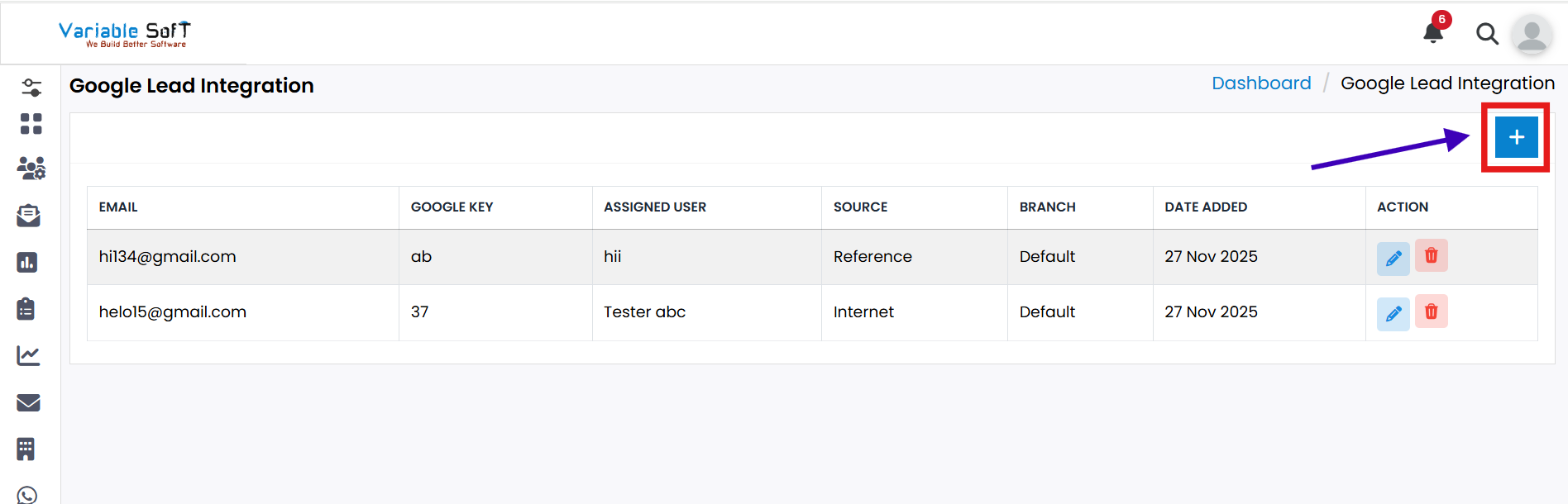Click the Google key value ab

tap(421, 257)
